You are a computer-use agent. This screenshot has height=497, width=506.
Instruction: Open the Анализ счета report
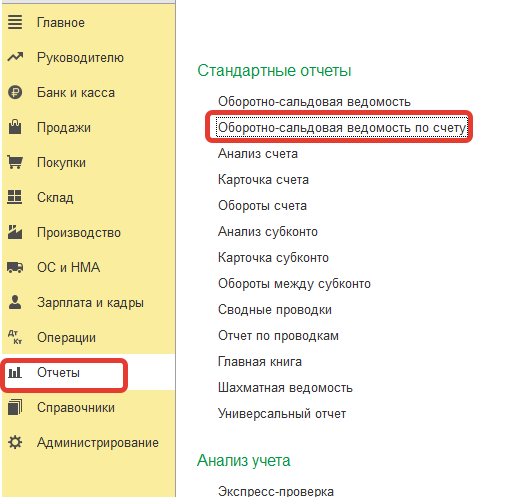pos(258,154)
